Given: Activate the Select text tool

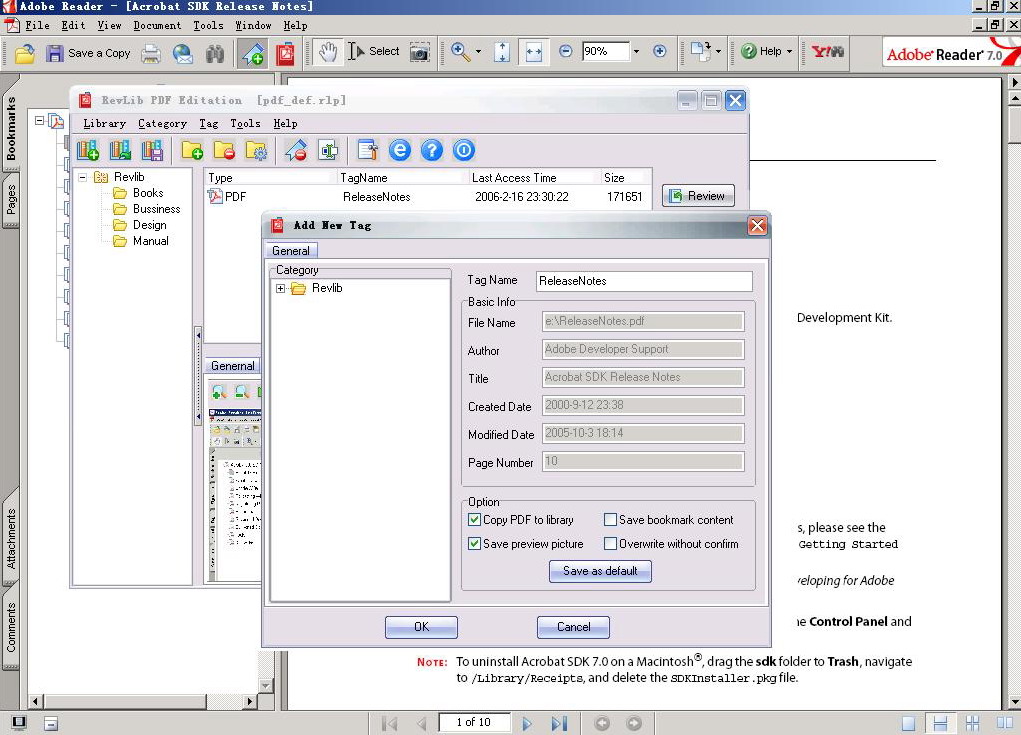Looking at the screenshot, I should click(373, 51).
